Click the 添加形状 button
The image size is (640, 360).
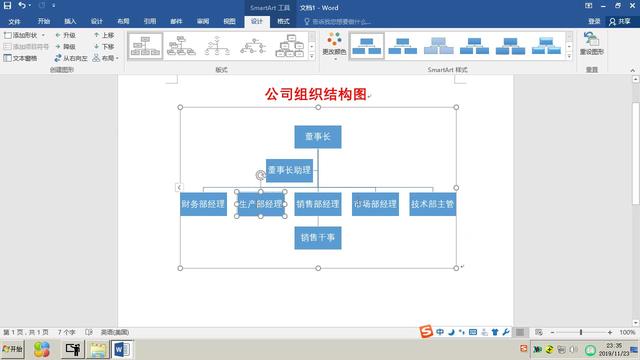21,36
